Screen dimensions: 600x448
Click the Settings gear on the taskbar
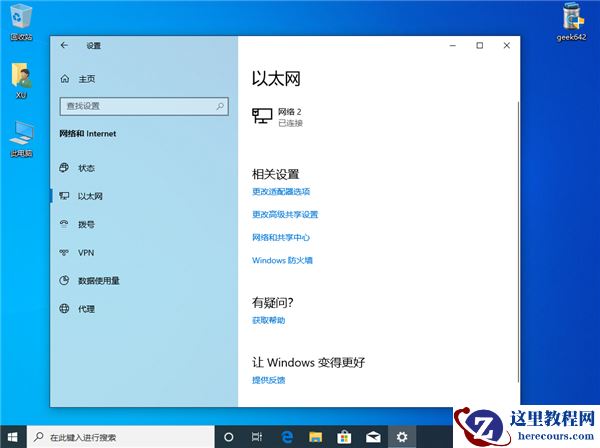[402, 437]
